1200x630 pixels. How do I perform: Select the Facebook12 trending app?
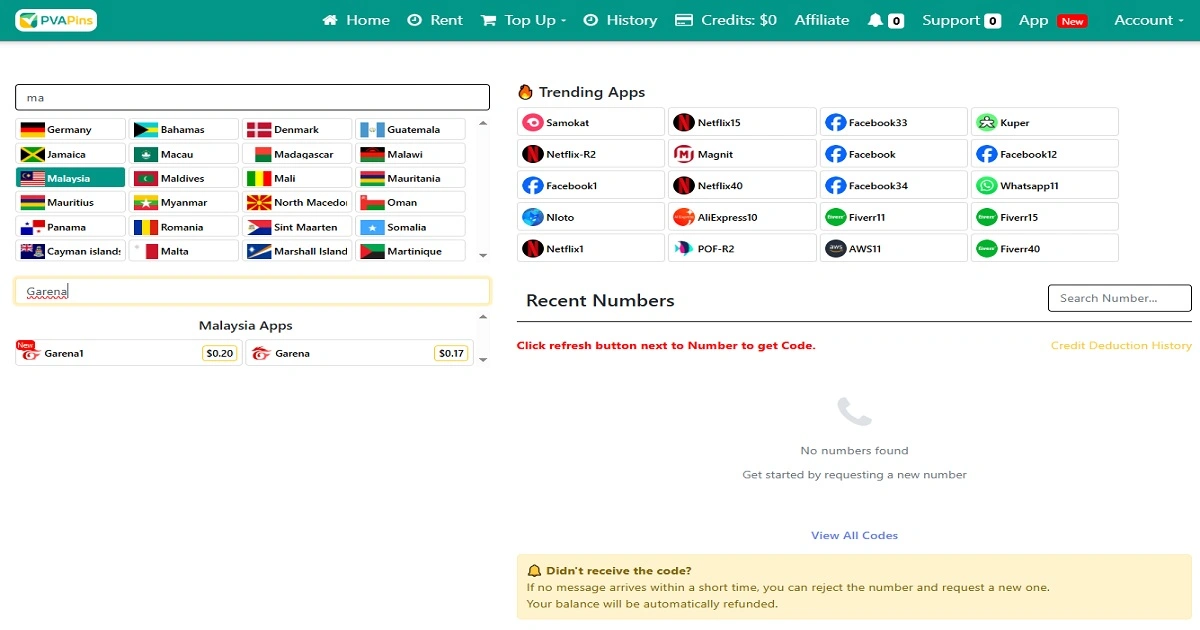1045,154
